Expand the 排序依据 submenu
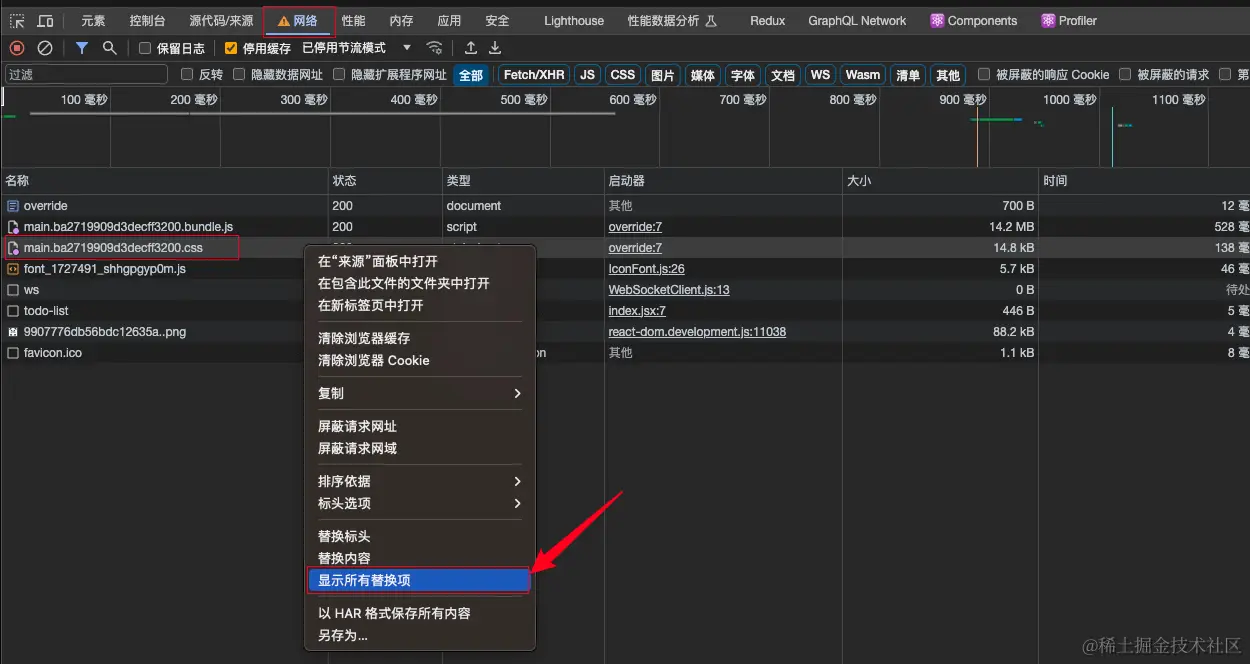 coord(420,482)
